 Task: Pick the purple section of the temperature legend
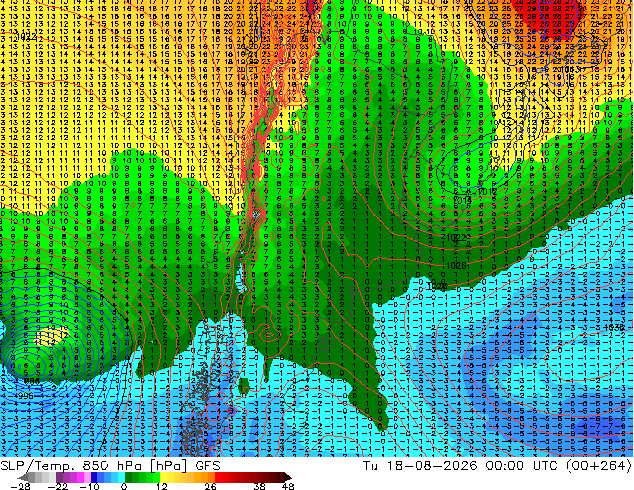[x=73, y=477]
